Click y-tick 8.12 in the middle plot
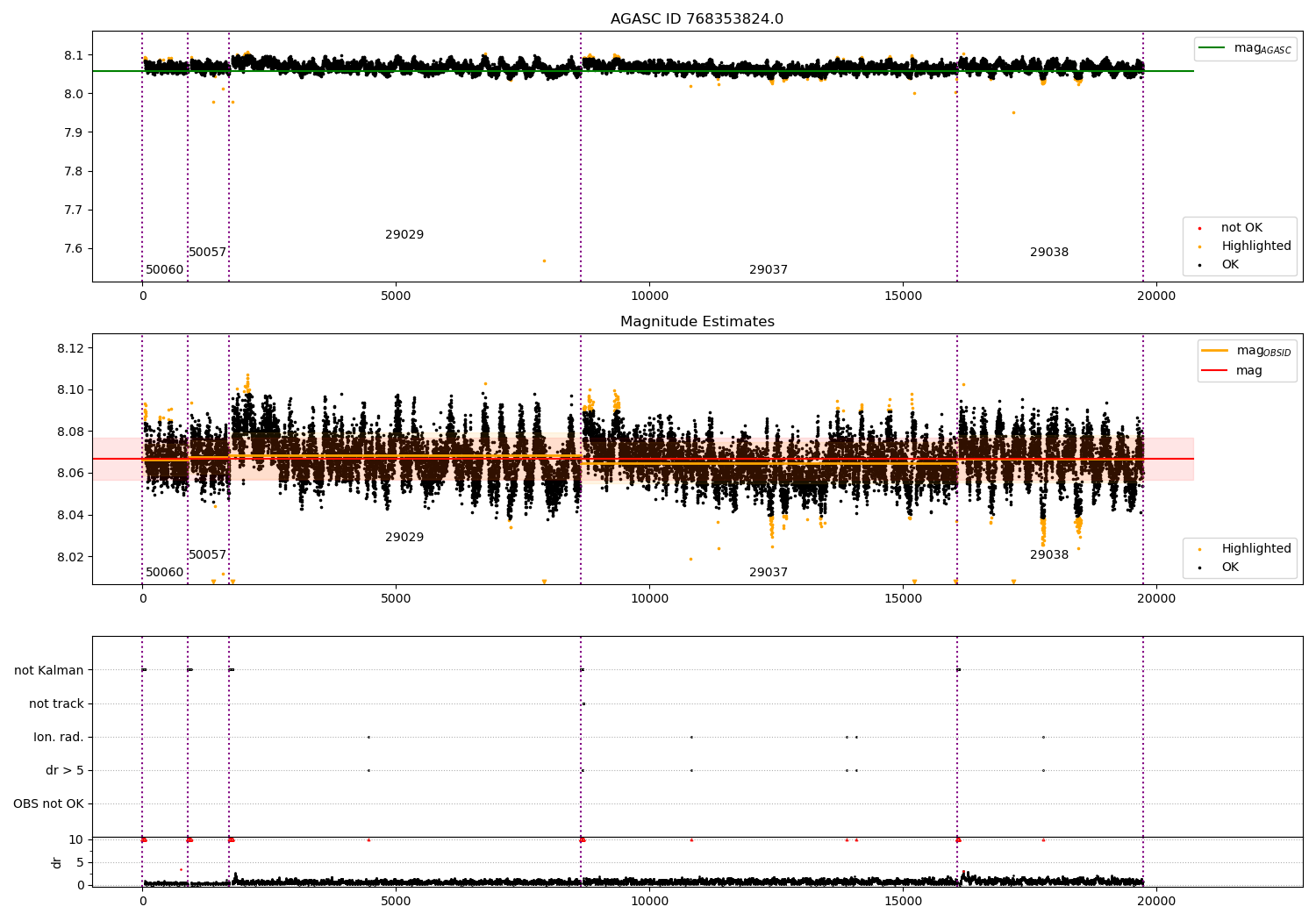Image resolution: width=1316 pixels, height=921 pixels. 68,348
